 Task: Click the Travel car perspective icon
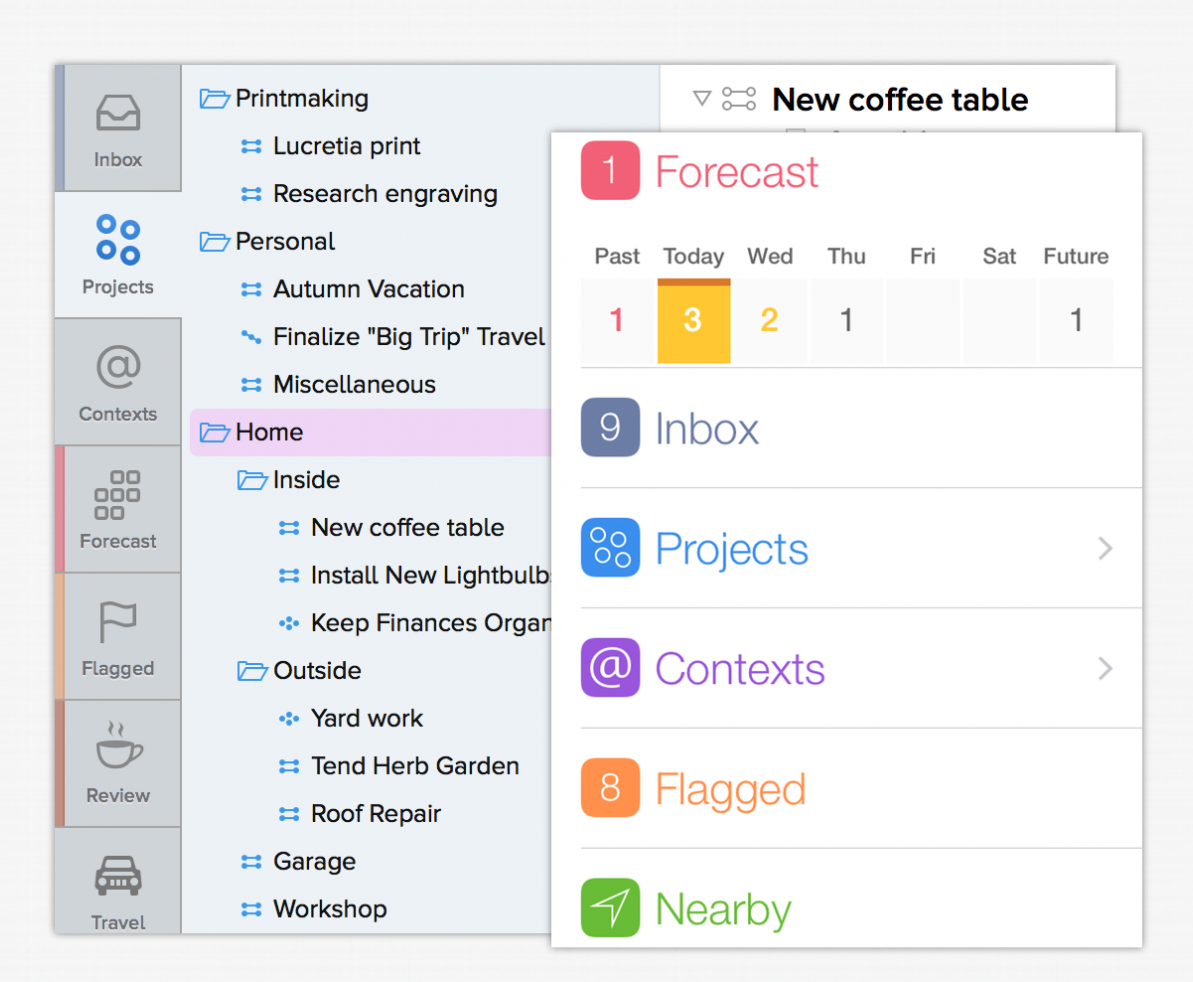point(118,878)
